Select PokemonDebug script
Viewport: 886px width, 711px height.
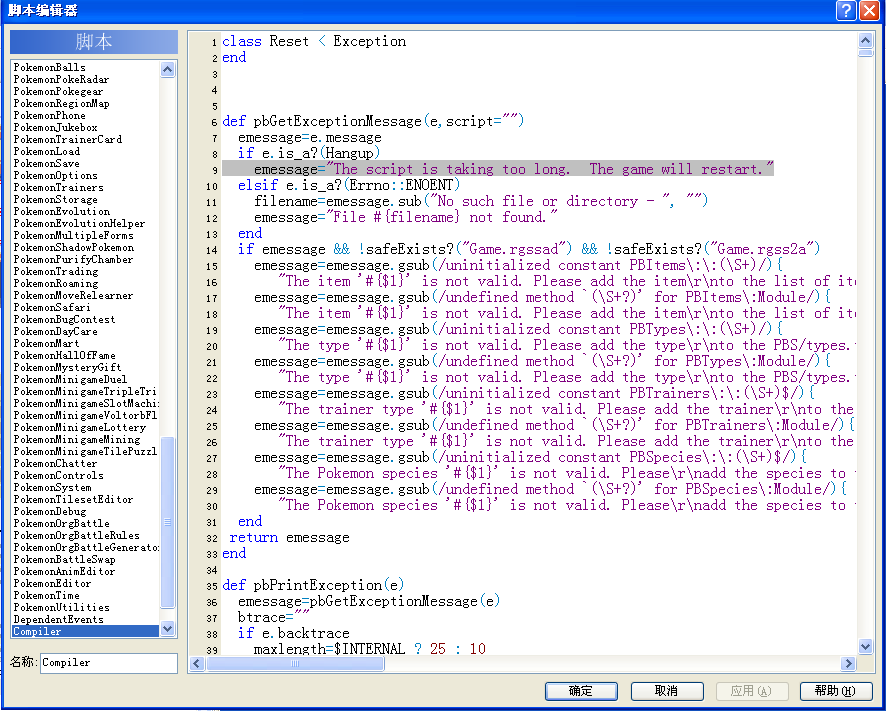(x=50, y=511)
